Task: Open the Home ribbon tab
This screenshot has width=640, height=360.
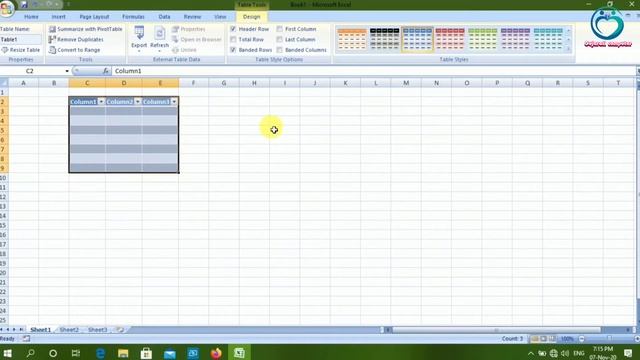Action: click(31, 17)
